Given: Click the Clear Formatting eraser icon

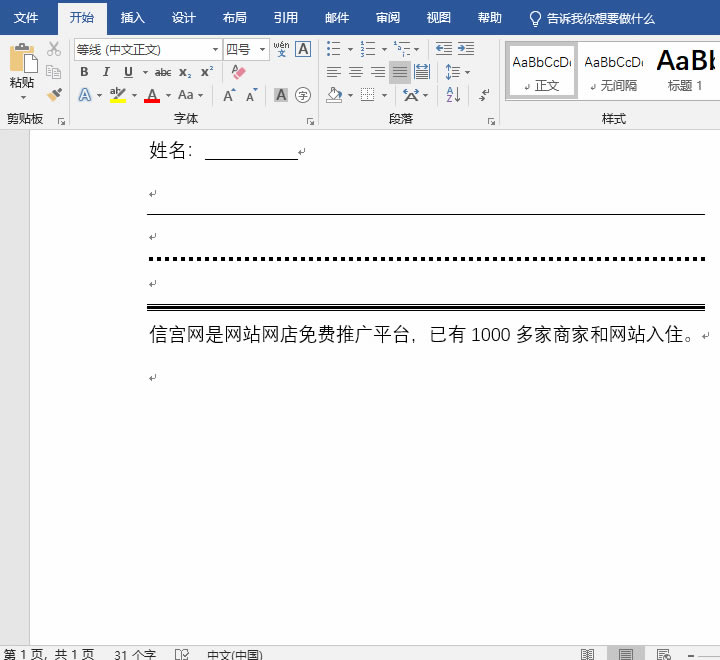Looking at the screenshot, I should tap(238, 72).
